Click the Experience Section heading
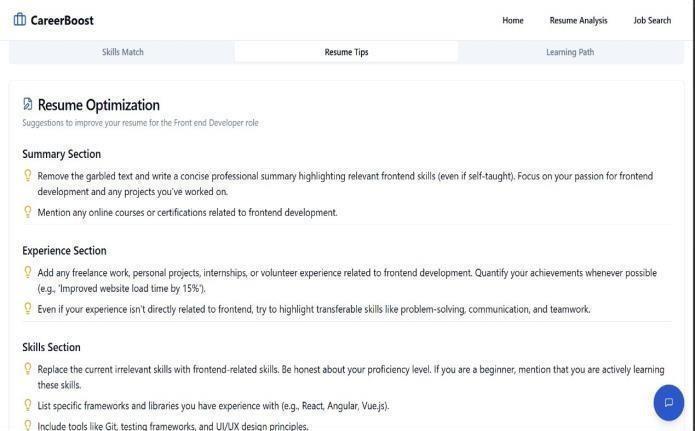Screen dimensions: 695x431 pos(64,250)
